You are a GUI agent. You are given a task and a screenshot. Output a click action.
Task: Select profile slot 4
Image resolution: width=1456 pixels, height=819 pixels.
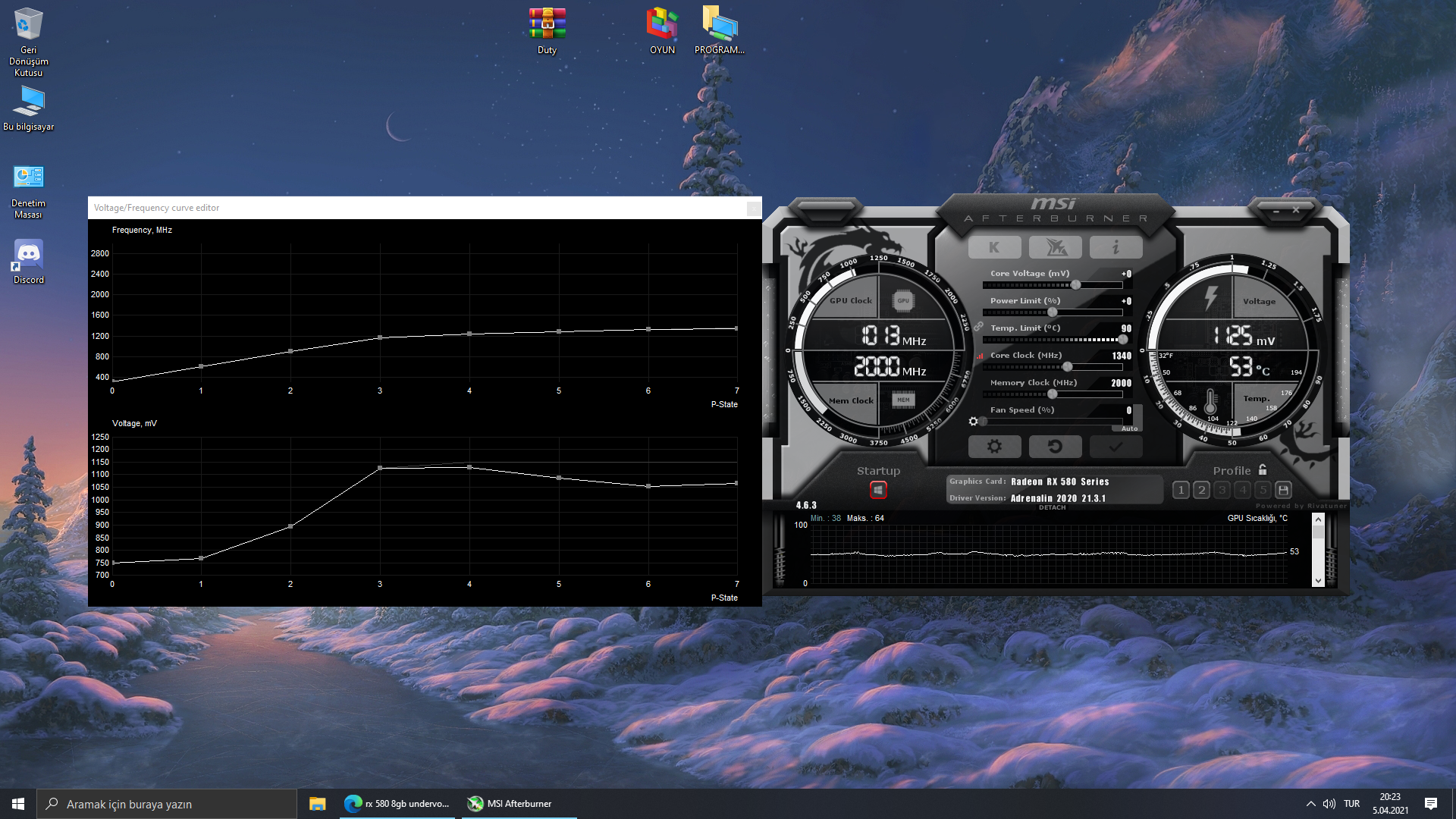click(1242, 490)
